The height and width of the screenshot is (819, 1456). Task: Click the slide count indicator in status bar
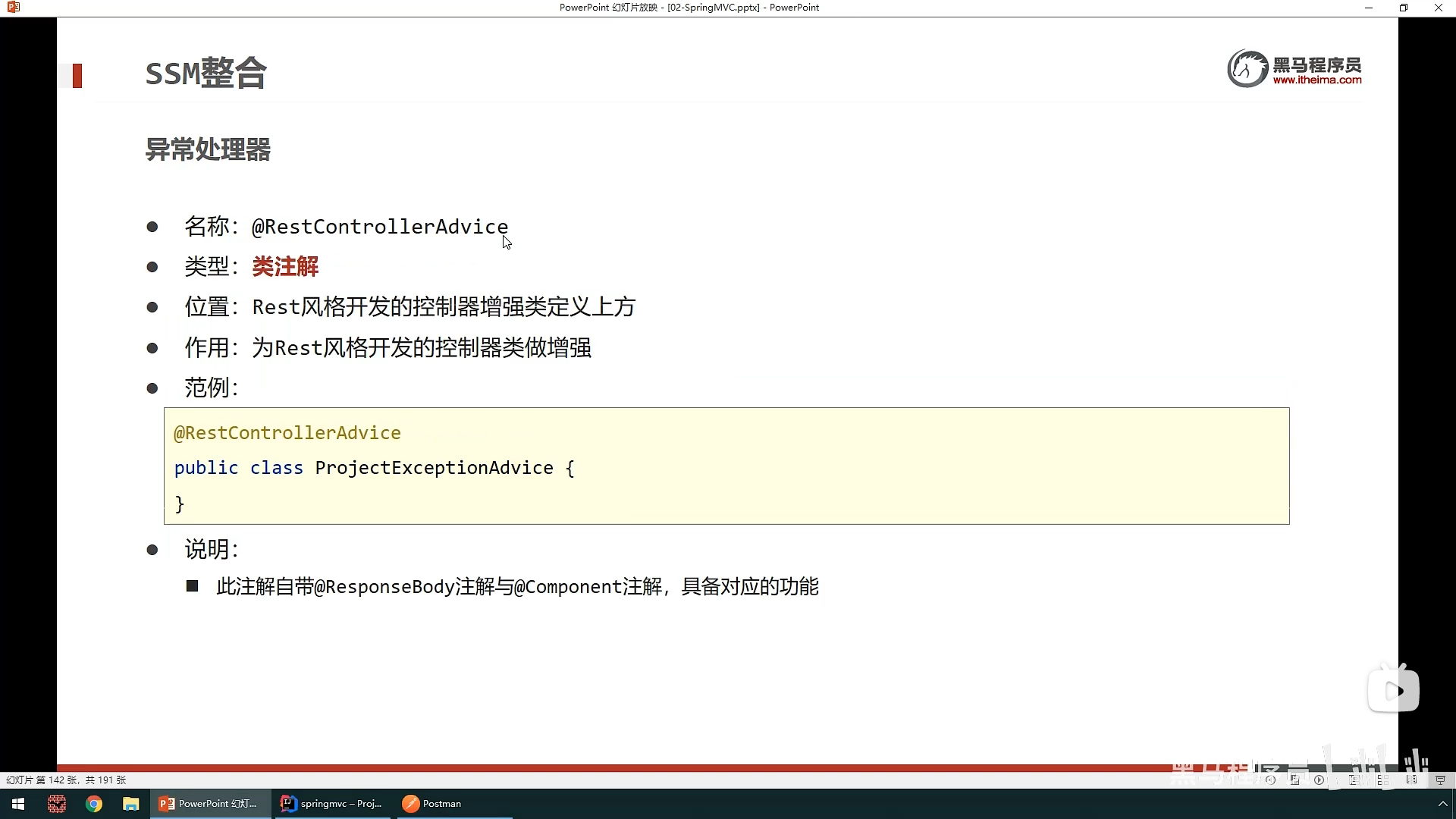(x=66, y=780)
